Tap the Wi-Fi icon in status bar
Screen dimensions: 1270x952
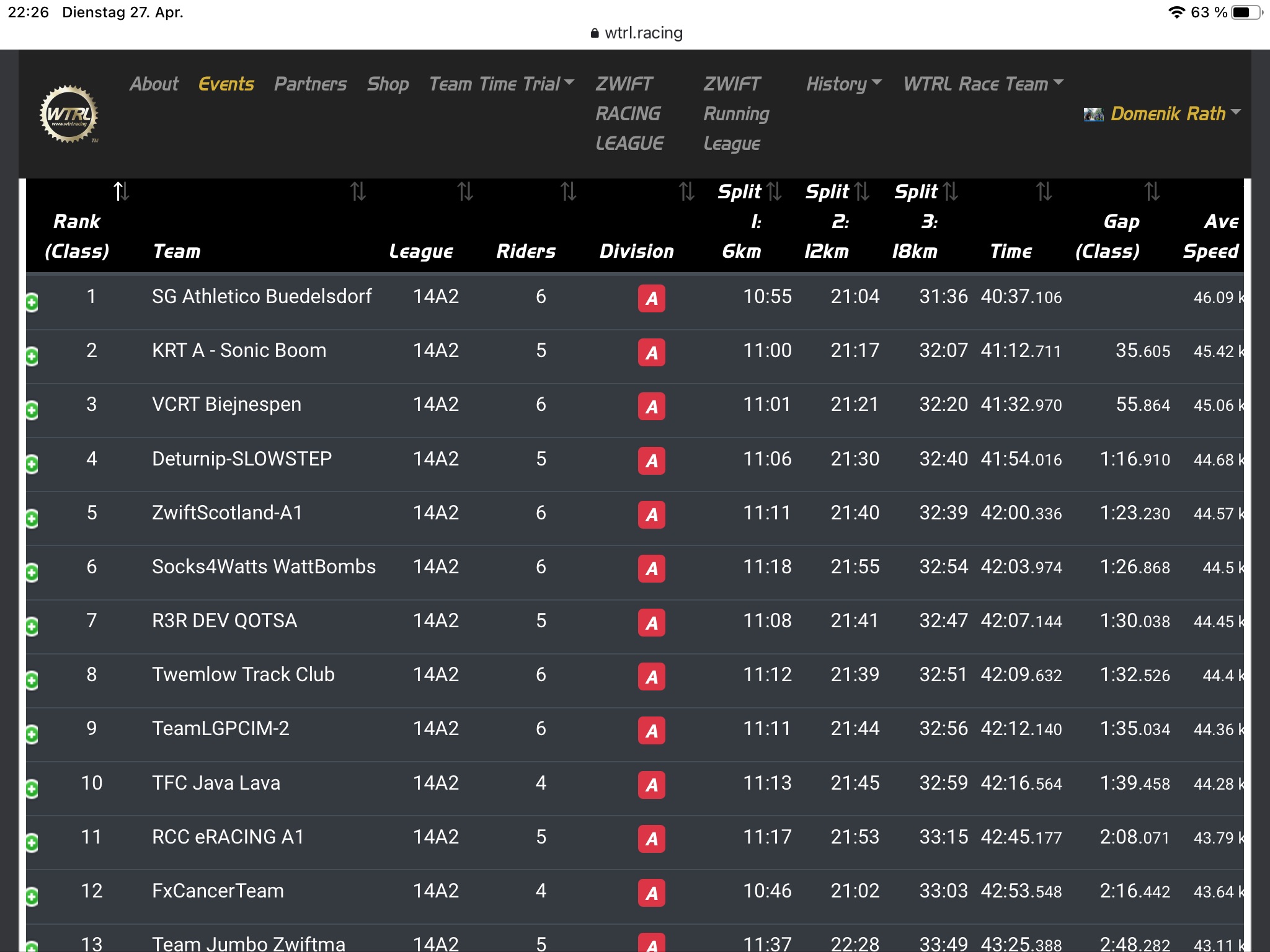pyautogui.click(x=1176, y=12)
